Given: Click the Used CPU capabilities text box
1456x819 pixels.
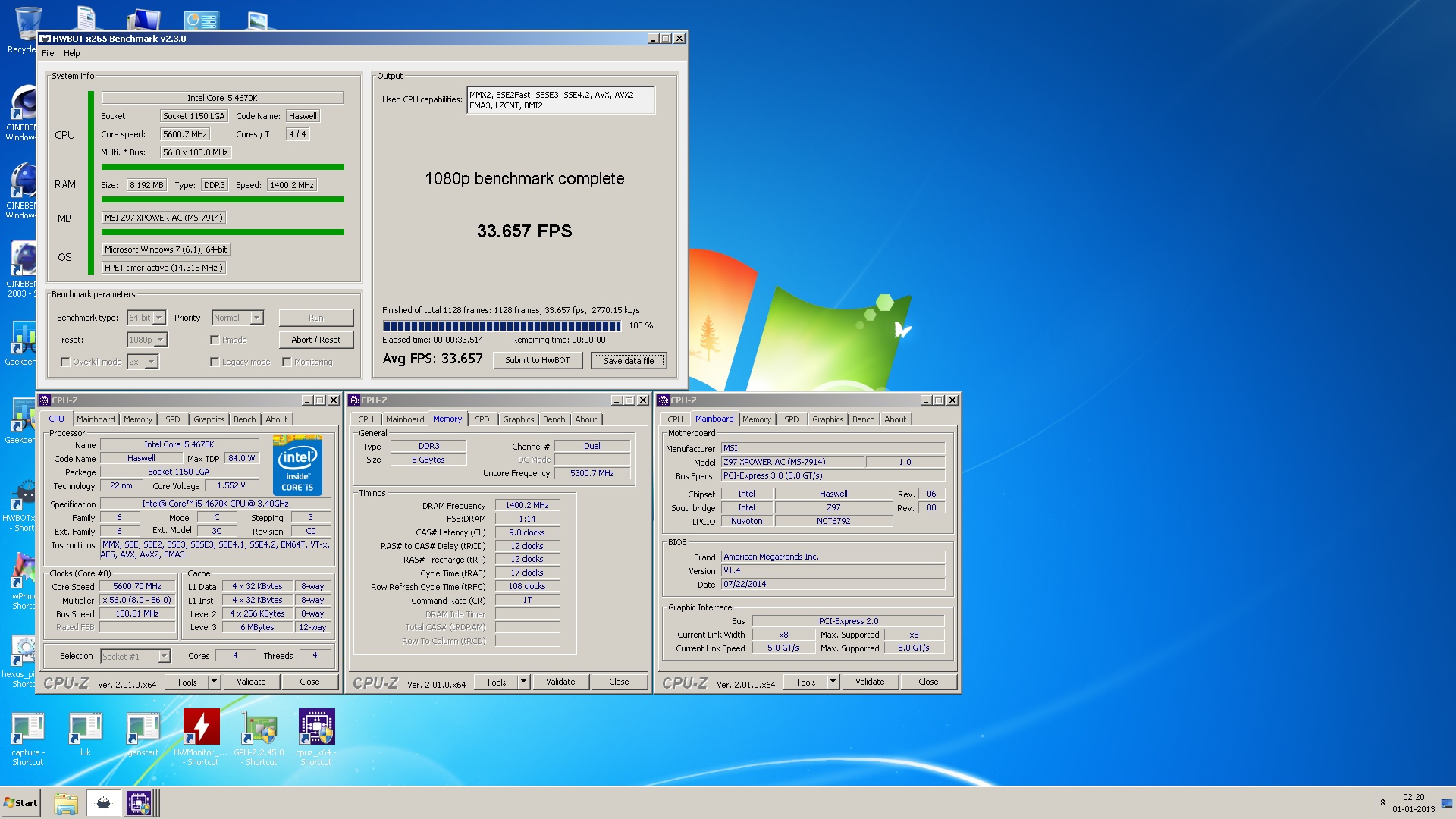Looking at the screenshot, I should [560, 100].
